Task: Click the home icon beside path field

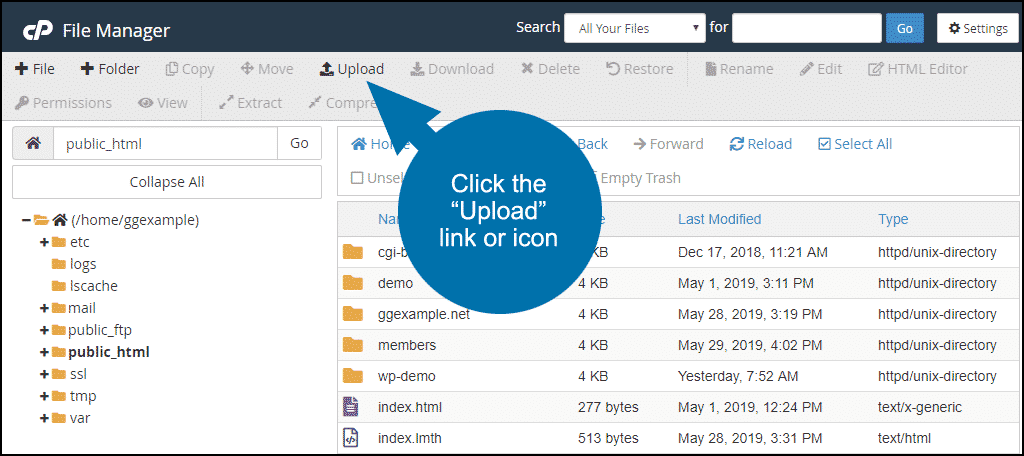Action: pos(33,143)
